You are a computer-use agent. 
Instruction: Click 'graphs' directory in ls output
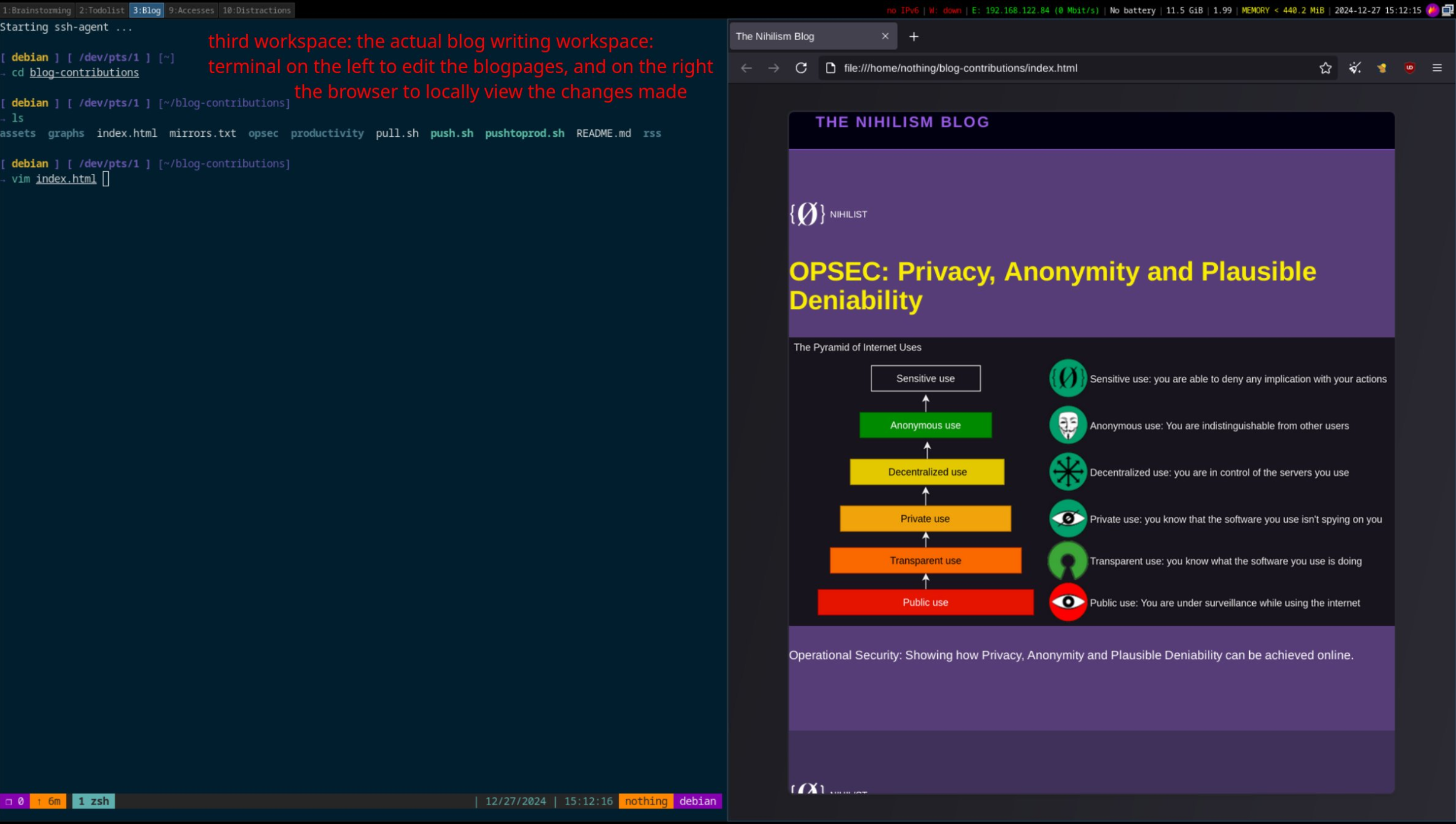pyautogui.click(x=66, y=133)
